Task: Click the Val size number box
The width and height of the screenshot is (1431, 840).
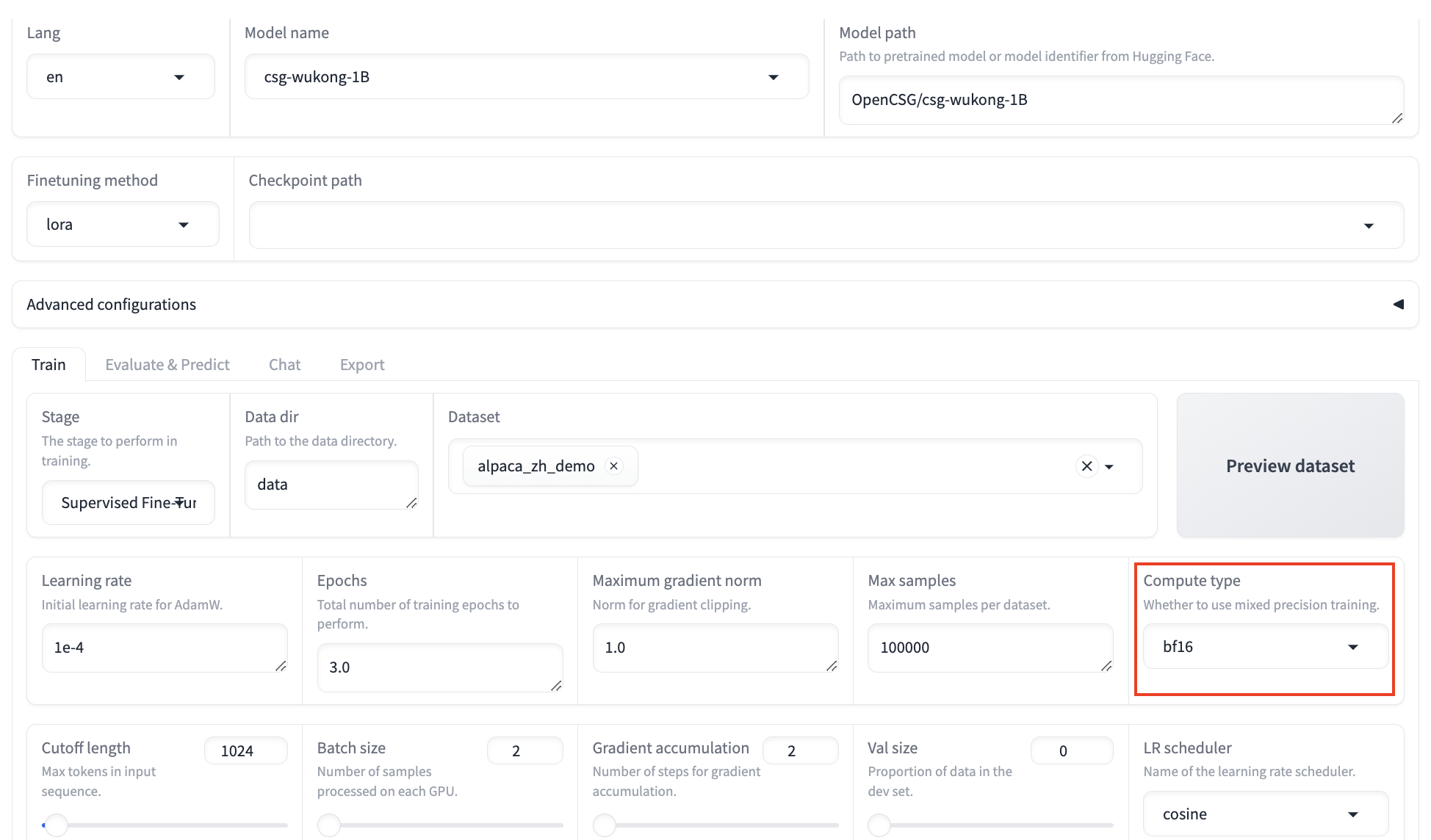Action: click(1071, 750)
